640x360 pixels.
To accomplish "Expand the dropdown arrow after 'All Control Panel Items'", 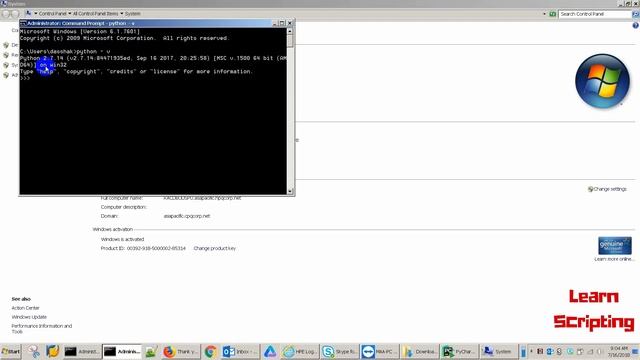I will 122,14.
